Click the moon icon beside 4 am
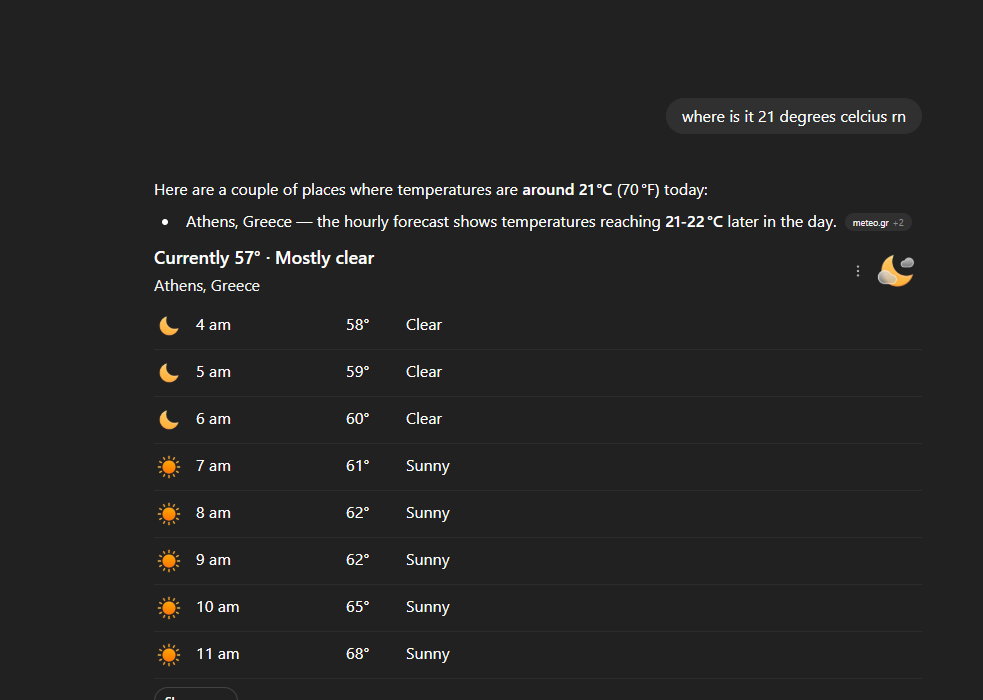 click(169, 325)
